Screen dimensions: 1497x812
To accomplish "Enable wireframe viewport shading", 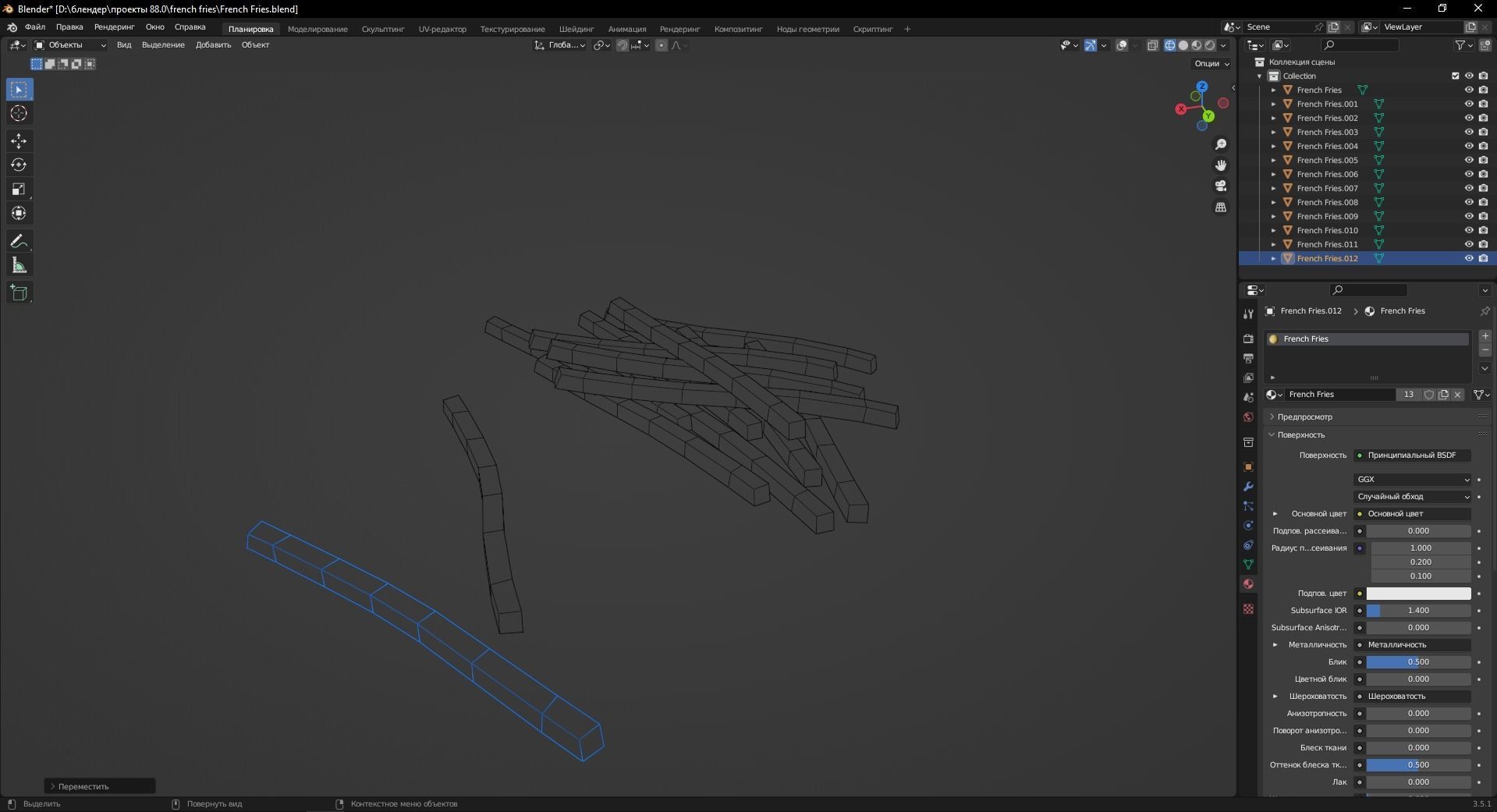I will 1169,45.
